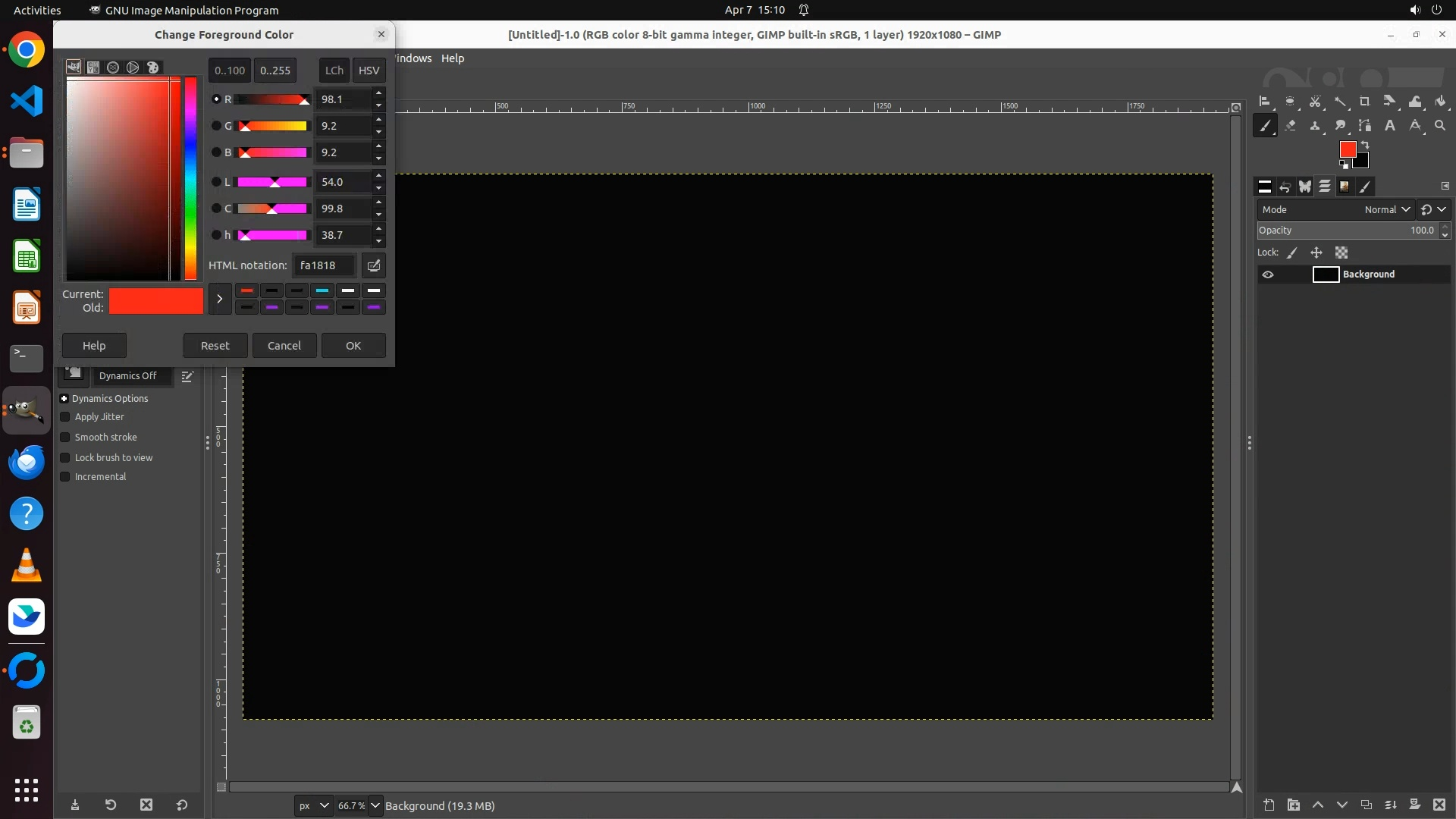Switch to the HSV color model
Screen dimensions: 1456x819
(x=369, y=71)
